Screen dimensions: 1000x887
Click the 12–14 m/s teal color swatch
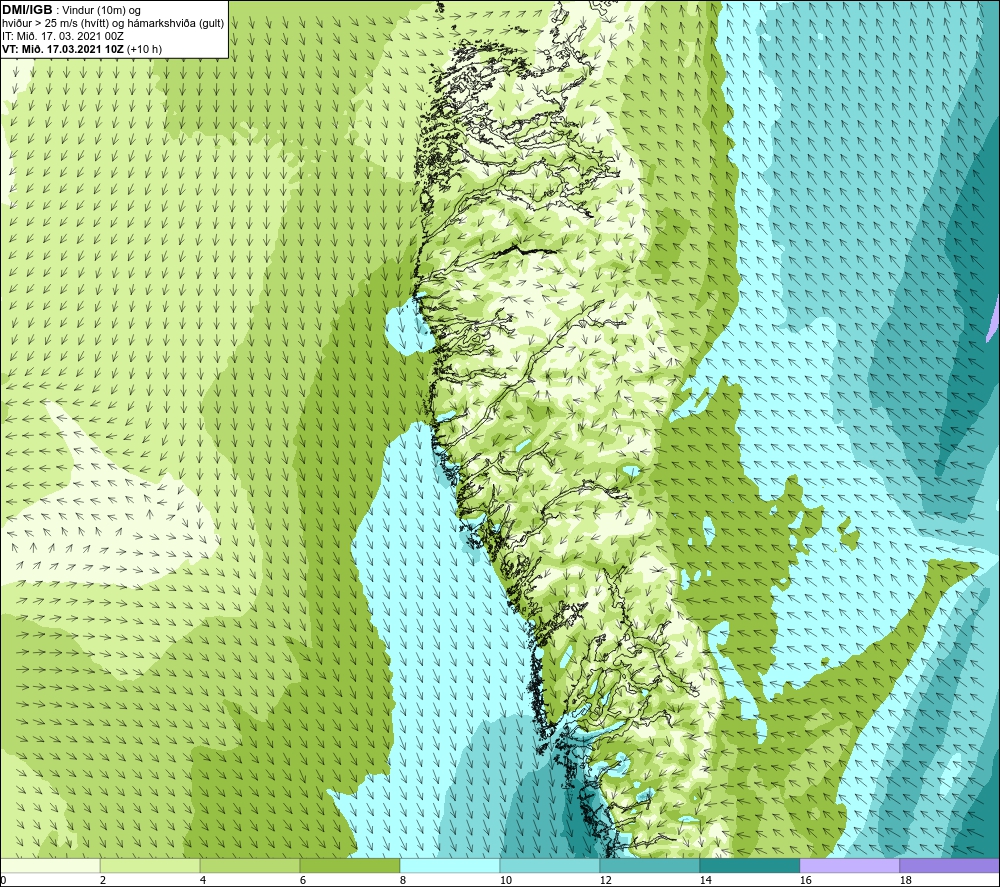click(649, 865)
